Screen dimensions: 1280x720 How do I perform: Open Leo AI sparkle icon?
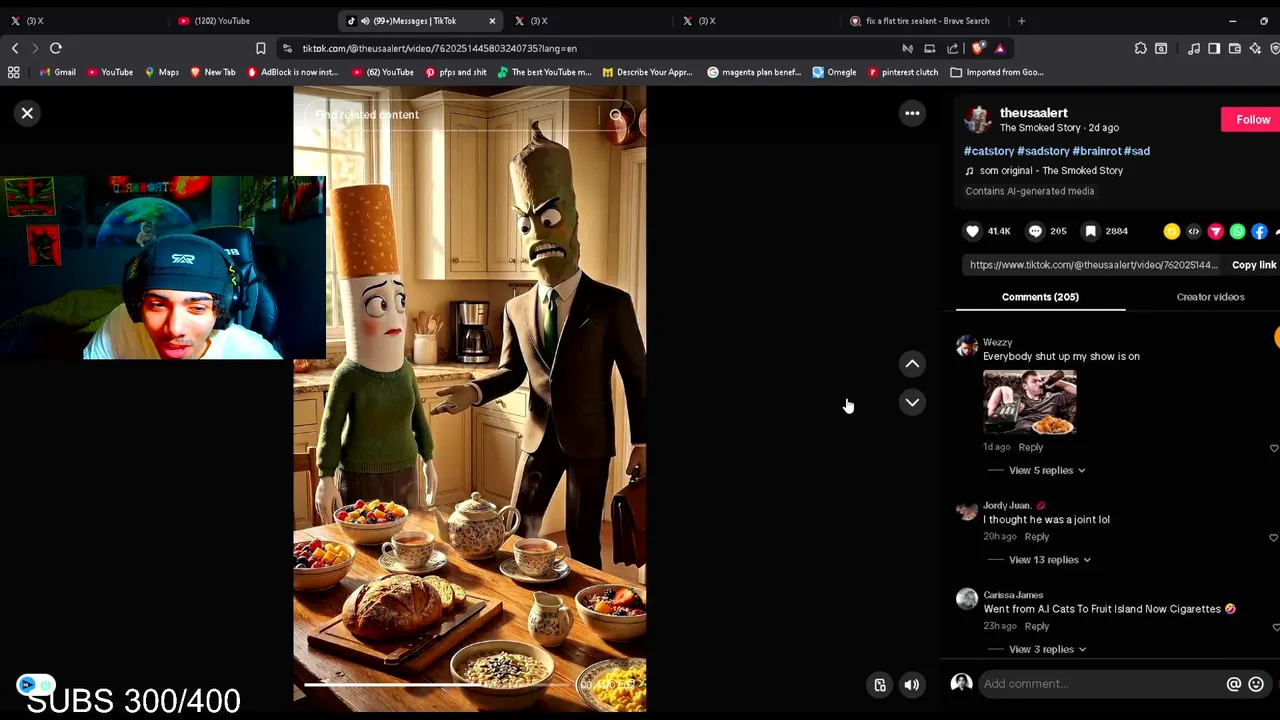click(x=1254, y=48)
